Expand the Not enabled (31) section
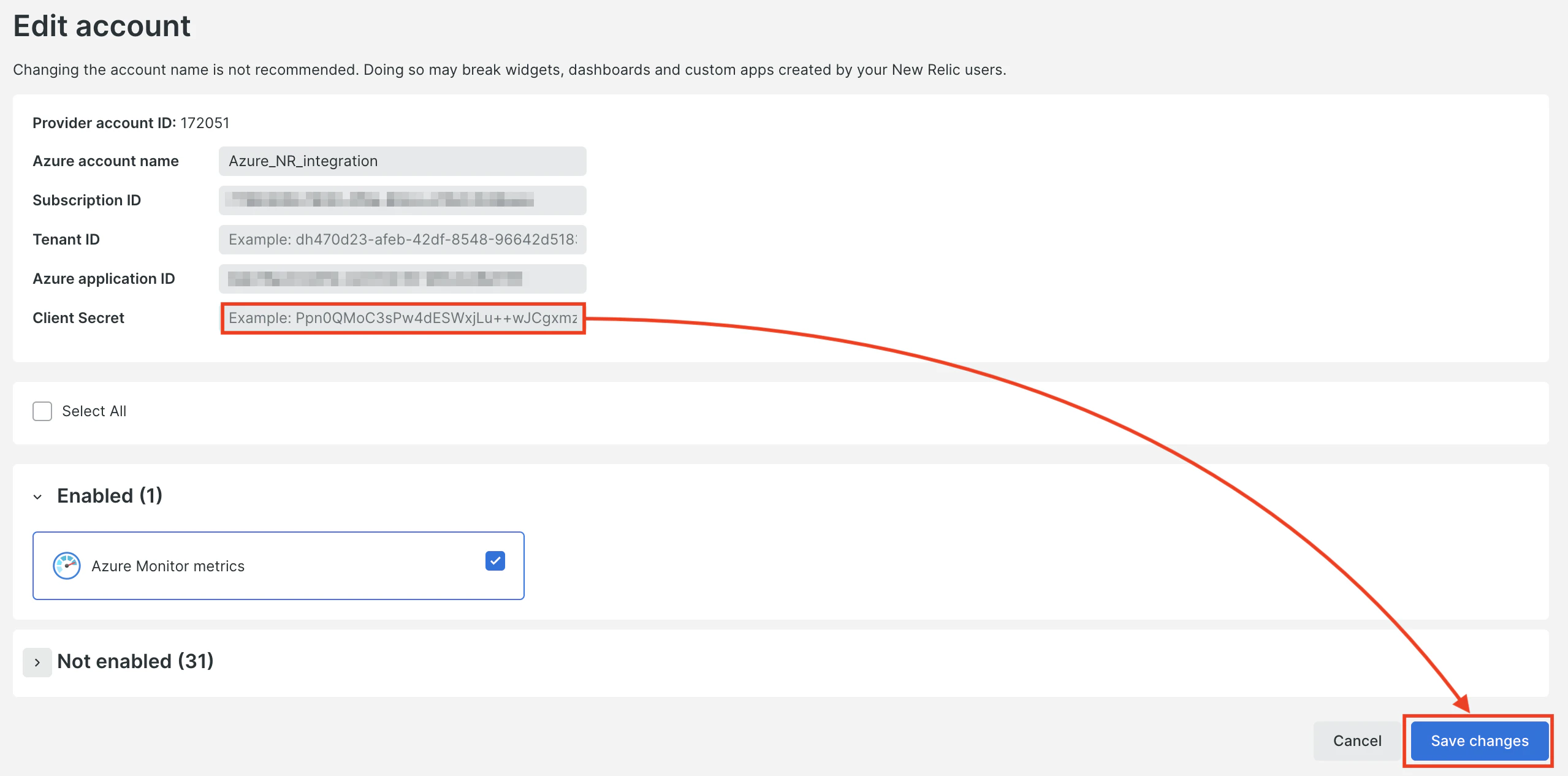 [37, 663]
